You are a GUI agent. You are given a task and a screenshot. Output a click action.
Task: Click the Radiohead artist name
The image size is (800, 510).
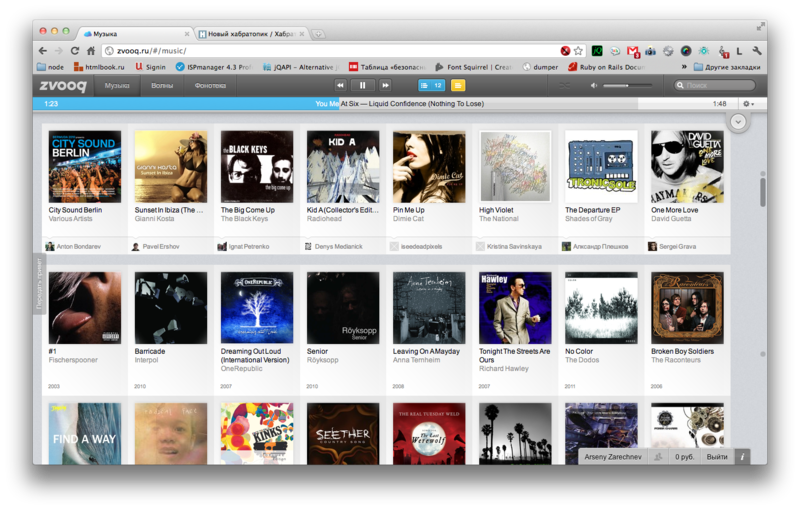[324, 219]
